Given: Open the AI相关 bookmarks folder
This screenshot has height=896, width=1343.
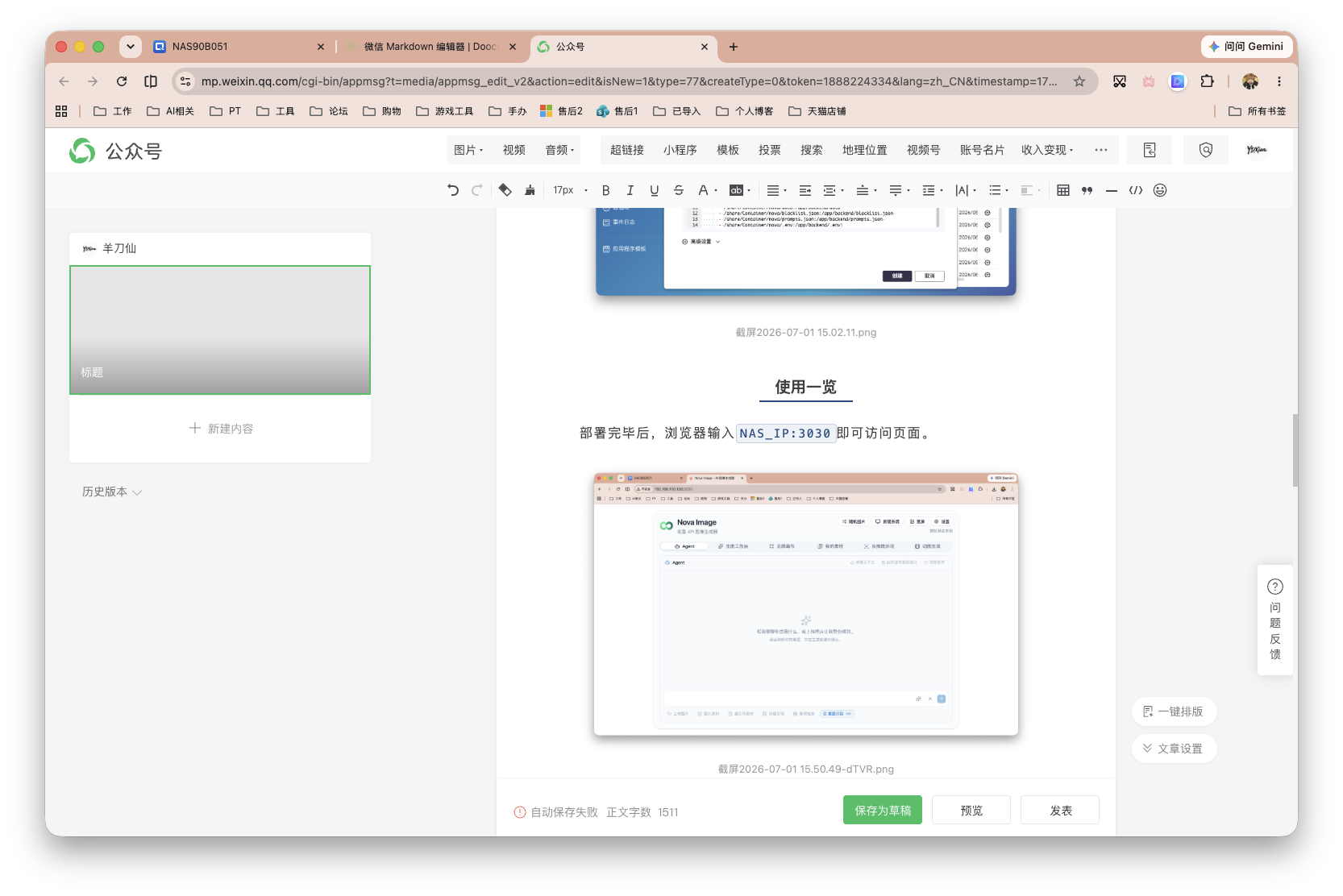Looking at the screenshot, I should click(170, 111).
